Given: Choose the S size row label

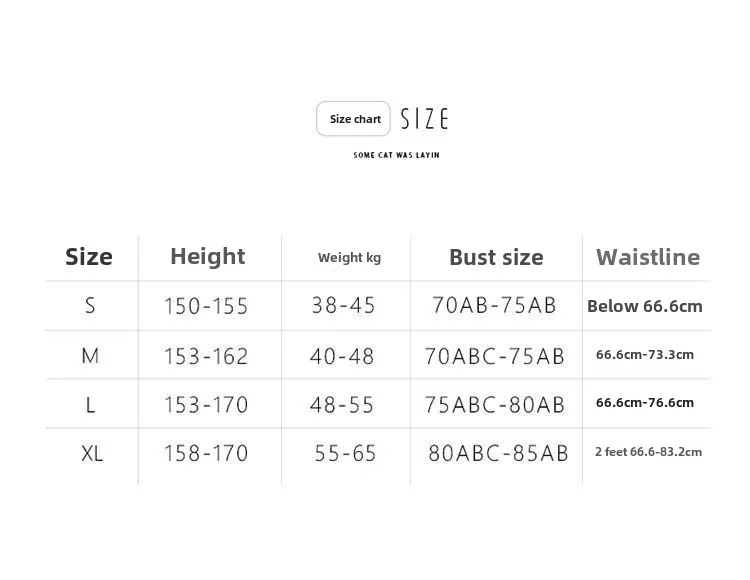Looking at the screenshot, I should click(x=90, y=306).
